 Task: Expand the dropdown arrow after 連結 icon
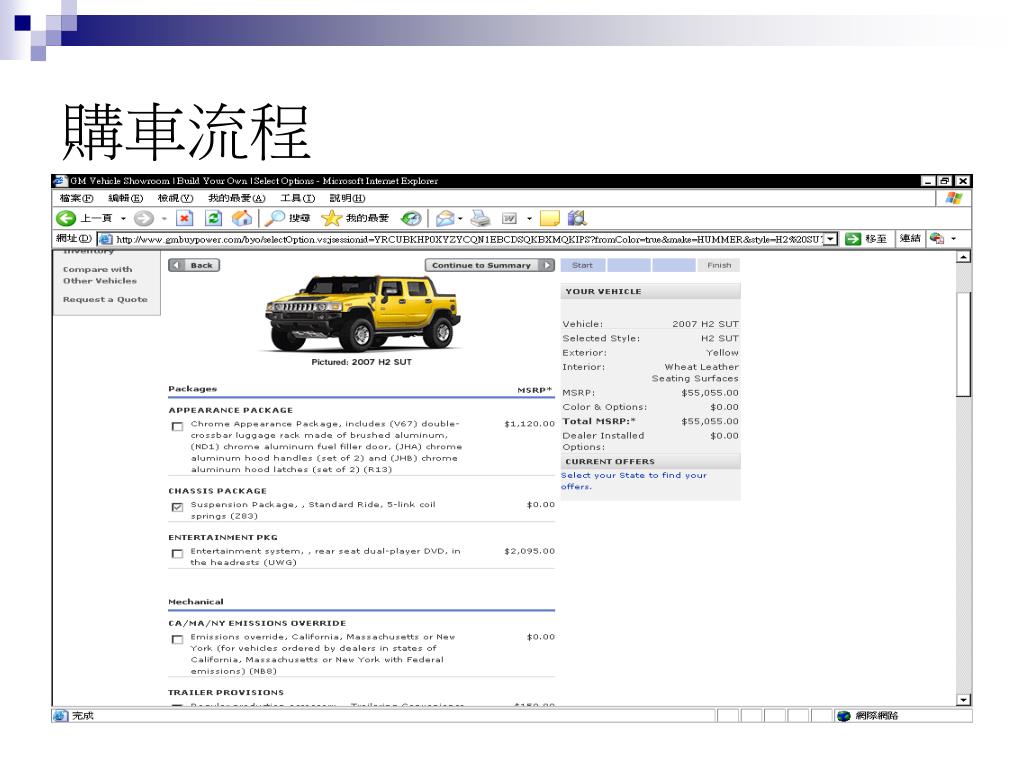coord(953,239)
